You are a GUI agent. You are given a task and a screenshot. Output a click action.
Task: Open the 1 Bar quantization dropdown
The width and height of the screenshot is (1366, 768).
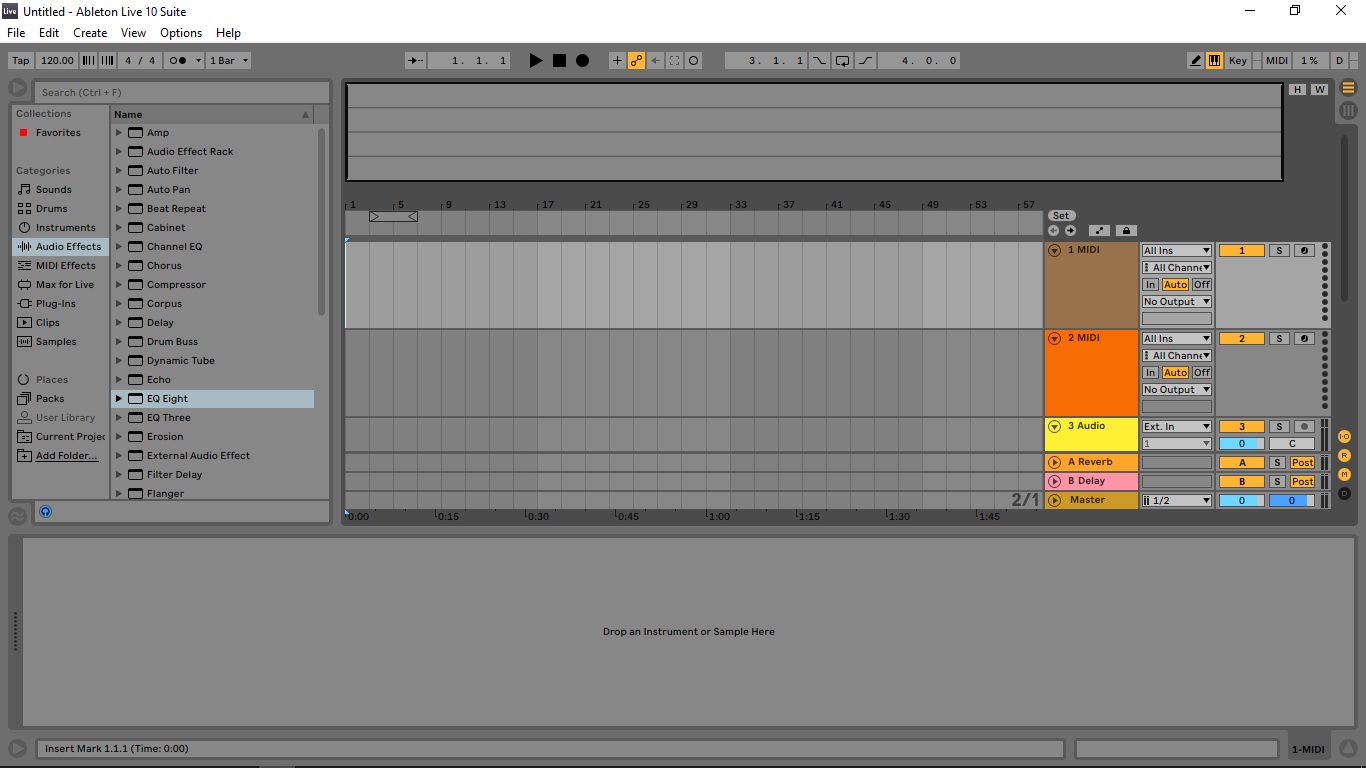click(228, 61)
